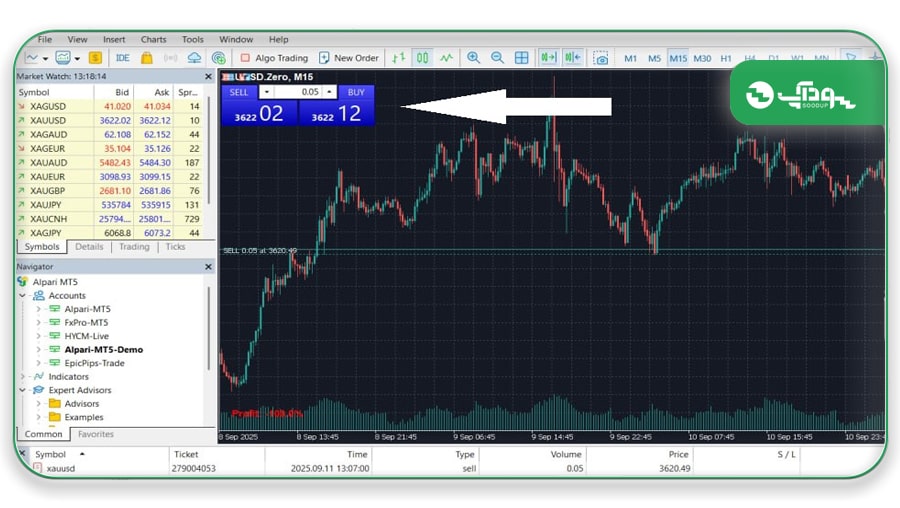Zoom out on the chart

click(x=498, y=57)
